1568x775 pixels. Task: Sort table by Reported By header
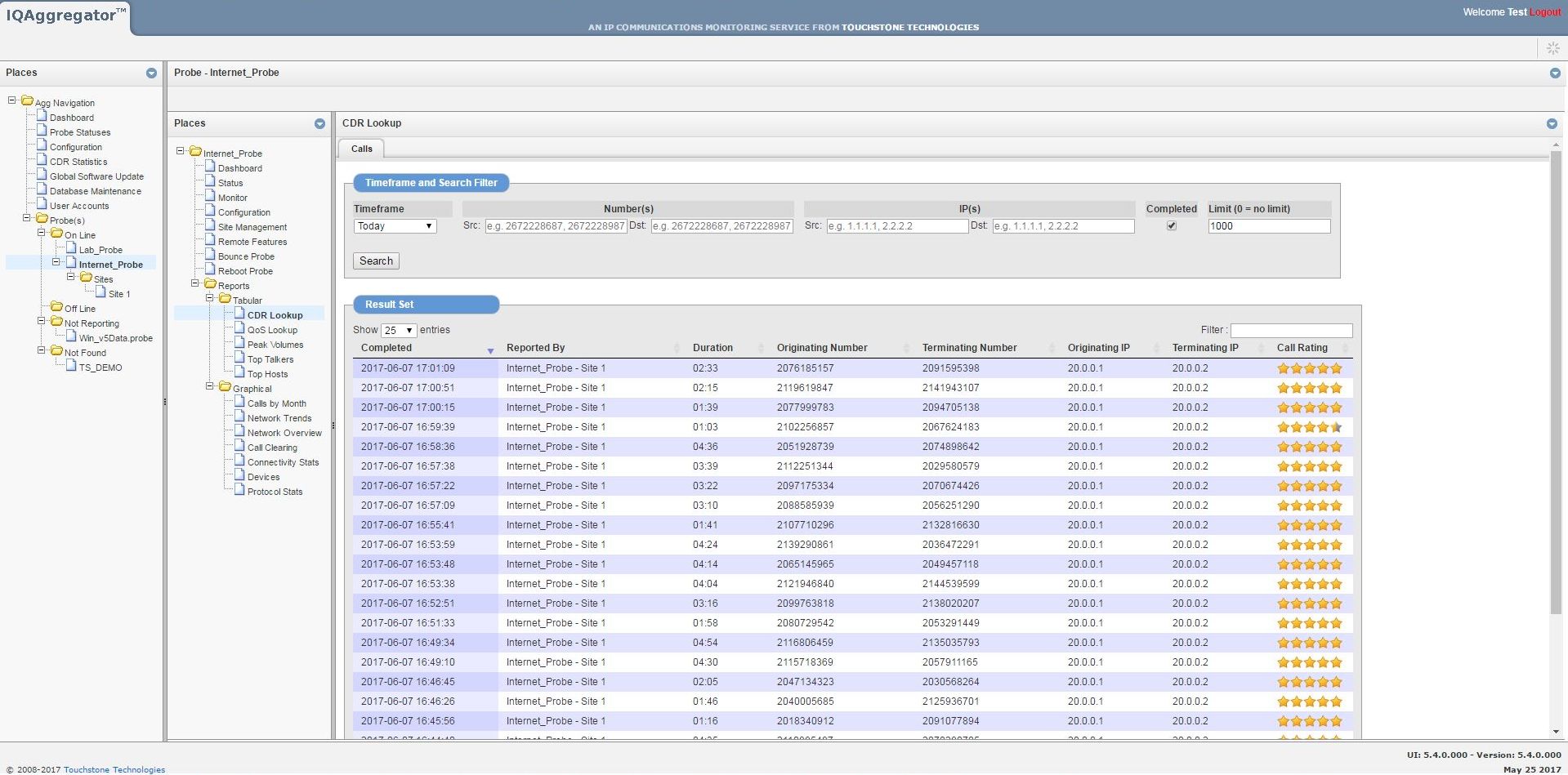[536, 348]
